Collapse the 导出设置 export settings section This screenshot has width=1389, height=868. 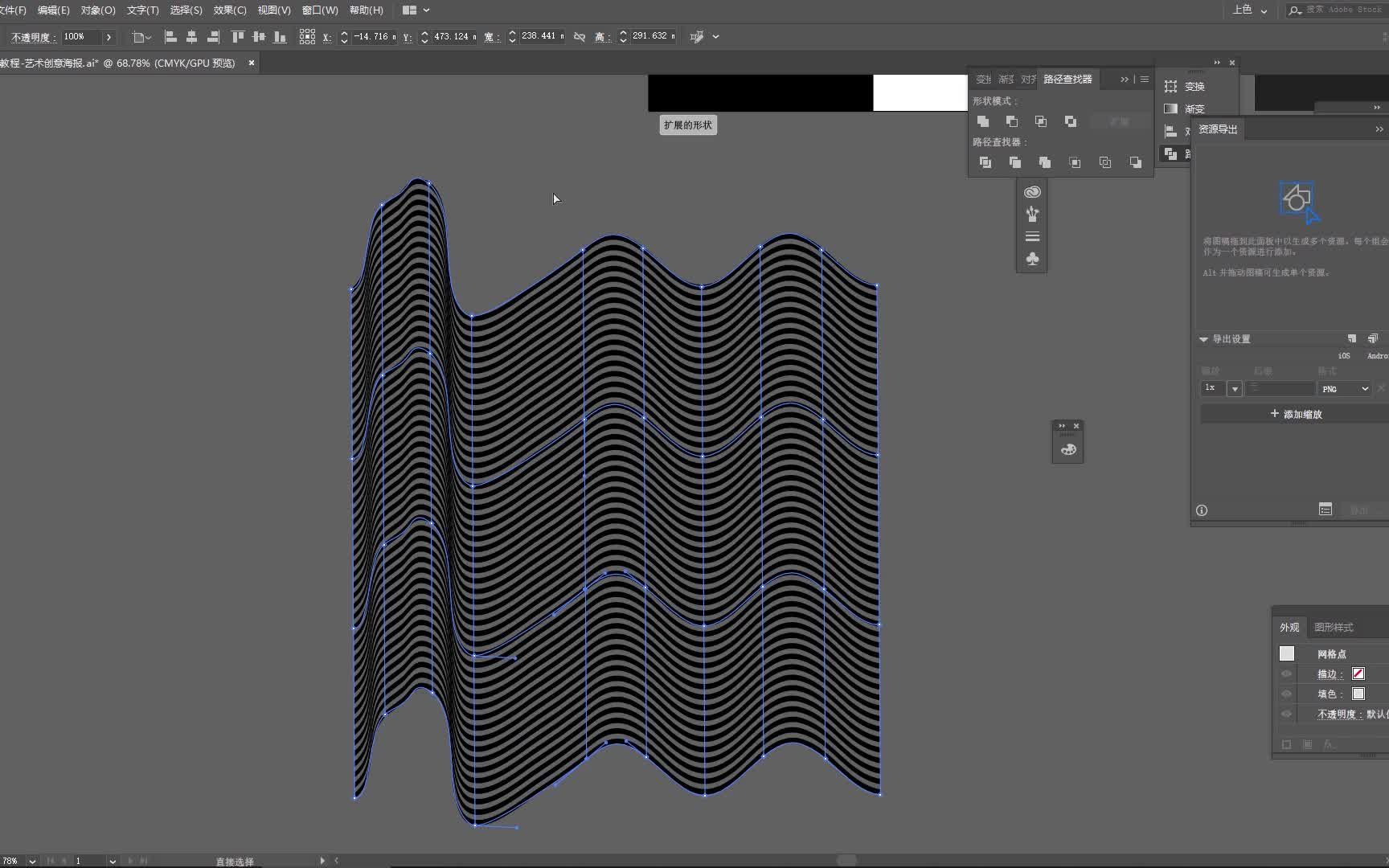pyautogui.click(x=1203, y=339)
